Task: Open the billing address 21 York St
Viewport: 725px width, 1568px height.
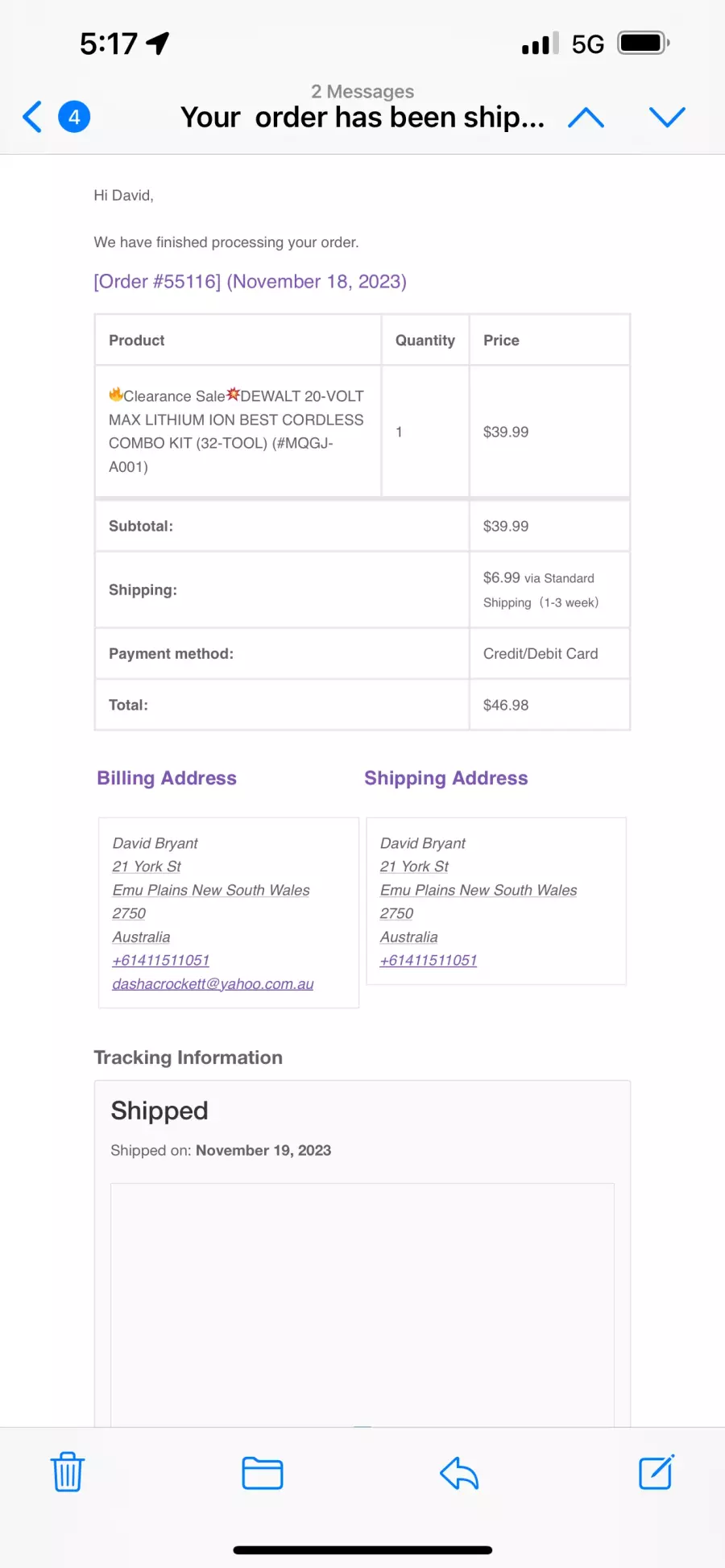Action: pyautogui.click(x=147, y=867)
